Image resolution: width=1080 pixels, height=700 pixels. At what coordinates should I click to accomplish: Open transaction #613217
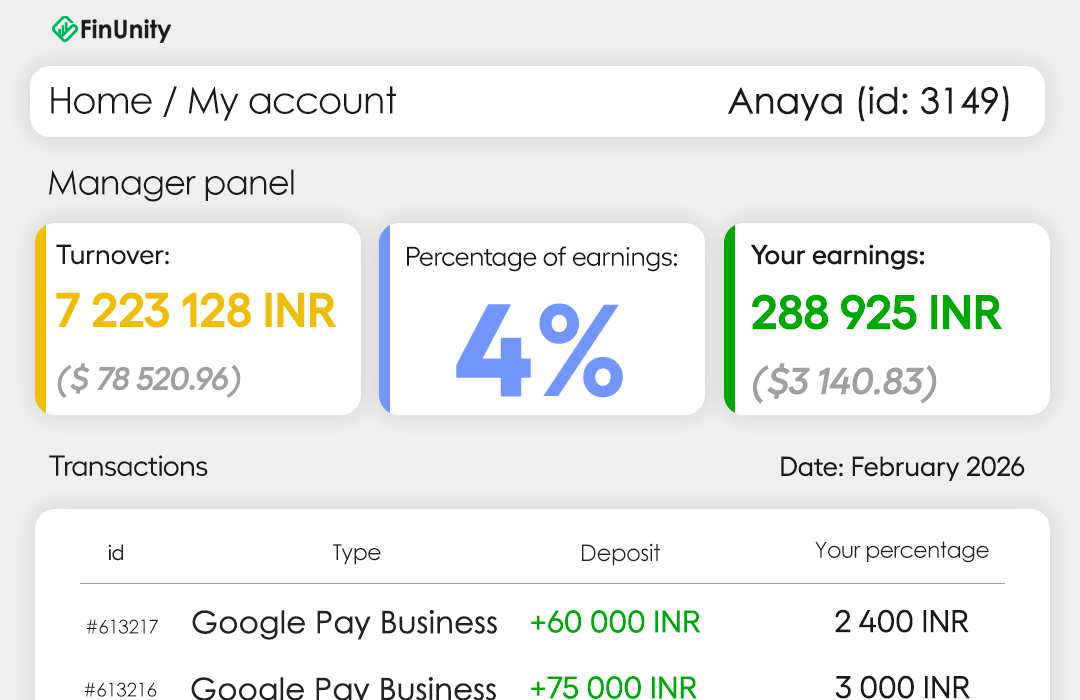[121, 627]
